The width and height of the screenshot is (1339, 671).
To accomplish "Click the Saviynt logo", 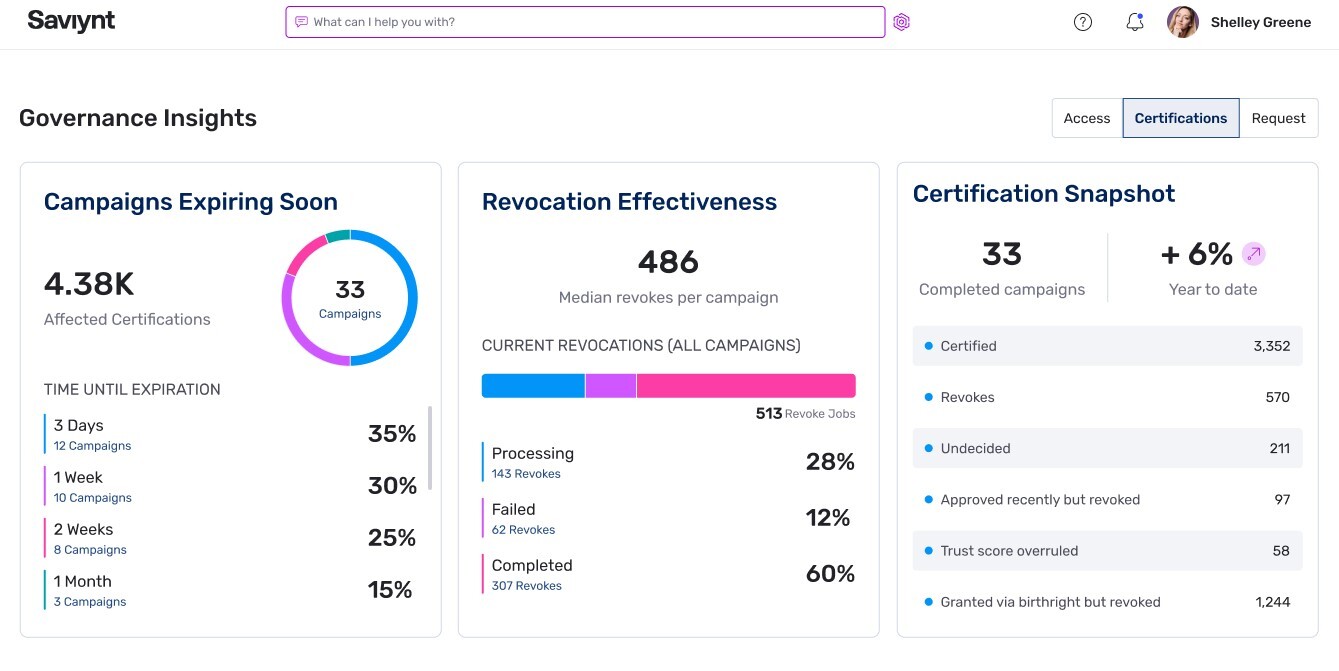I will (70, 20).
